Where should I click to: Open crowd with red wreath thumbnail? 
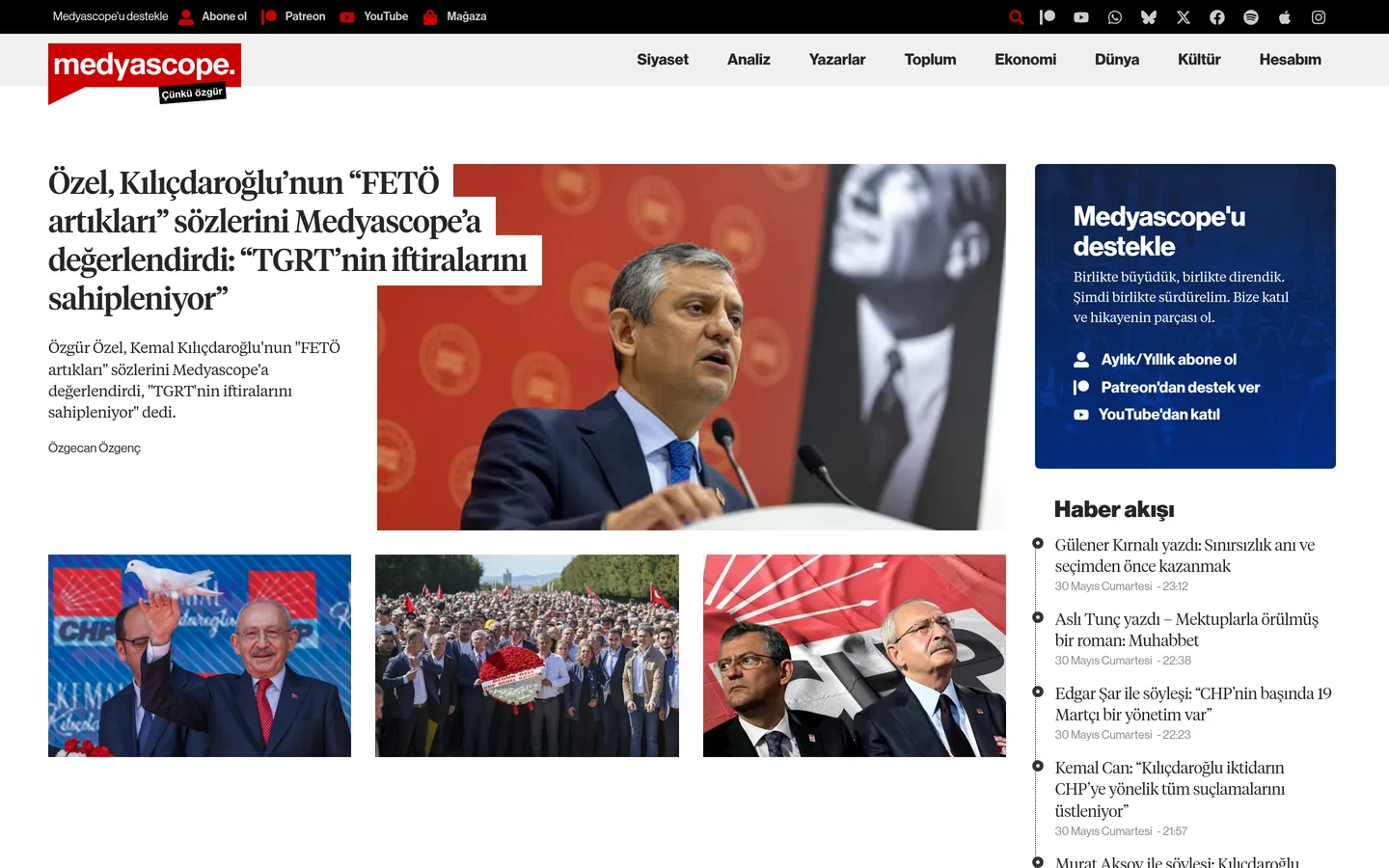point(527,656)
